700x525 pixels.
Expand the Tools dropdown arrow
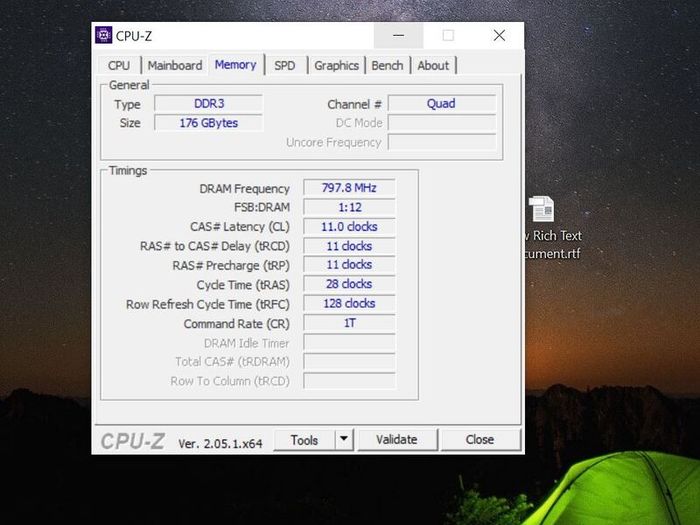[x=344, y=439]
